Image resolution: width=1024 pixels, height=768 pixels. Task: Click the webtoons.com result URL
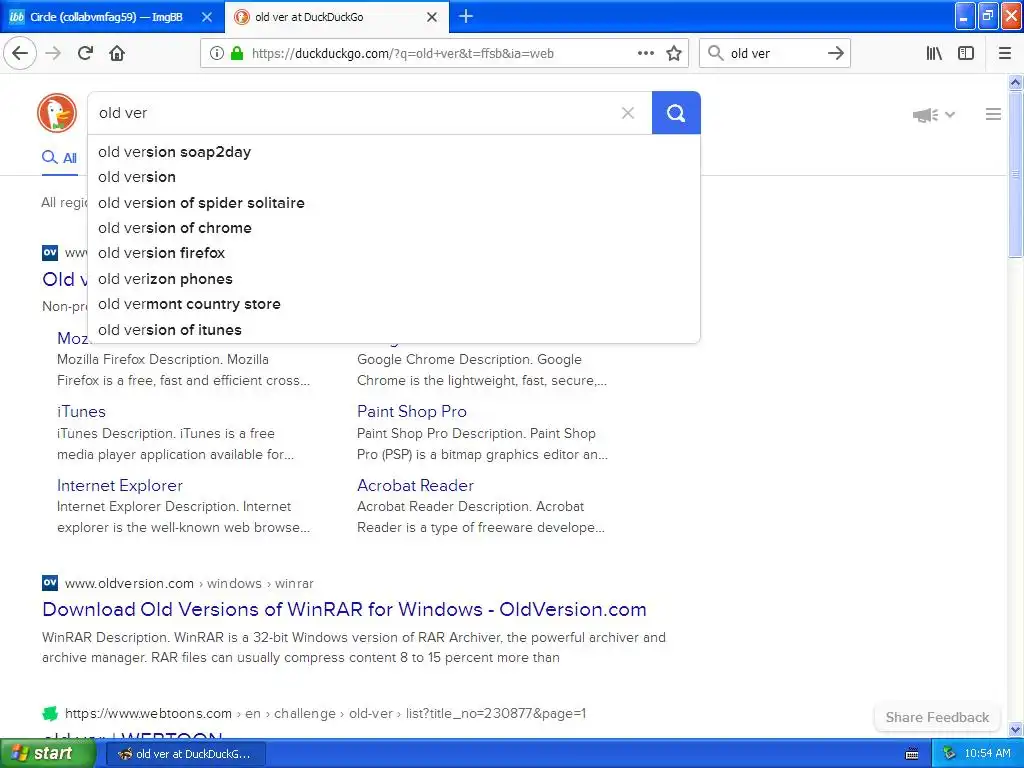click(x=325, y=713)
